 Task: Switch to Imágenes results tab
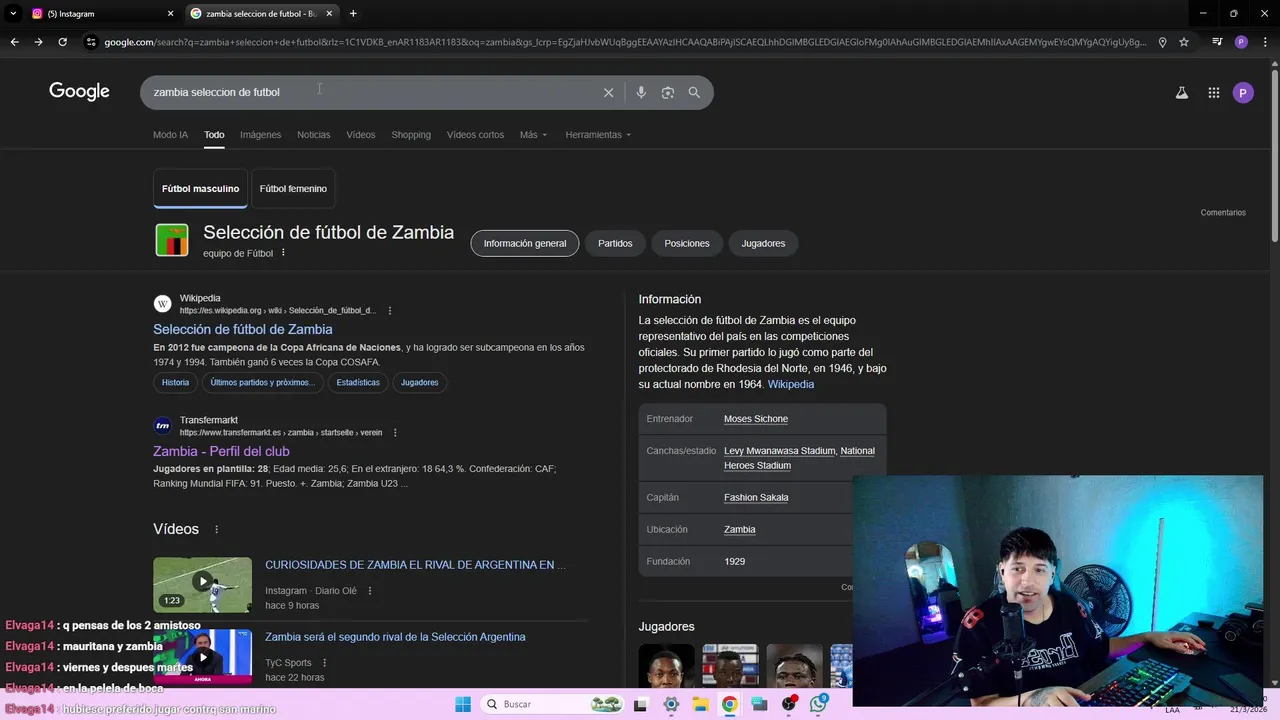point(260,135)
